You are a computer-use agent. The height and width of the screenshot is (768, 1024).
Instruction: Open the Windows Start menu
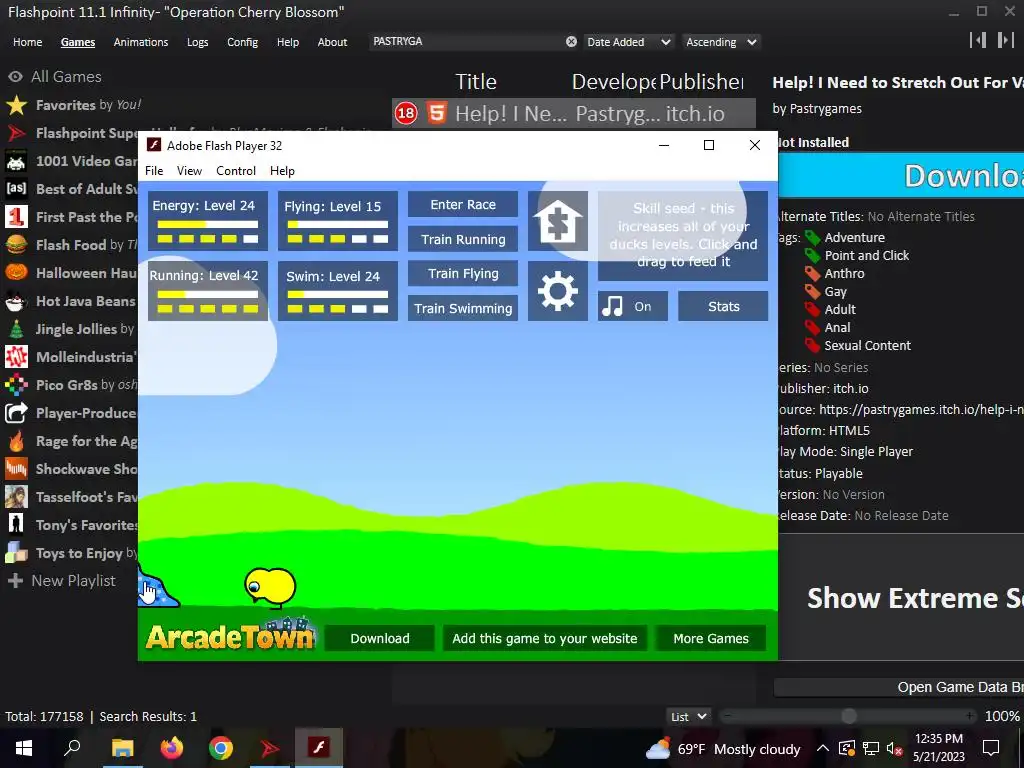[x=24, y=748]
